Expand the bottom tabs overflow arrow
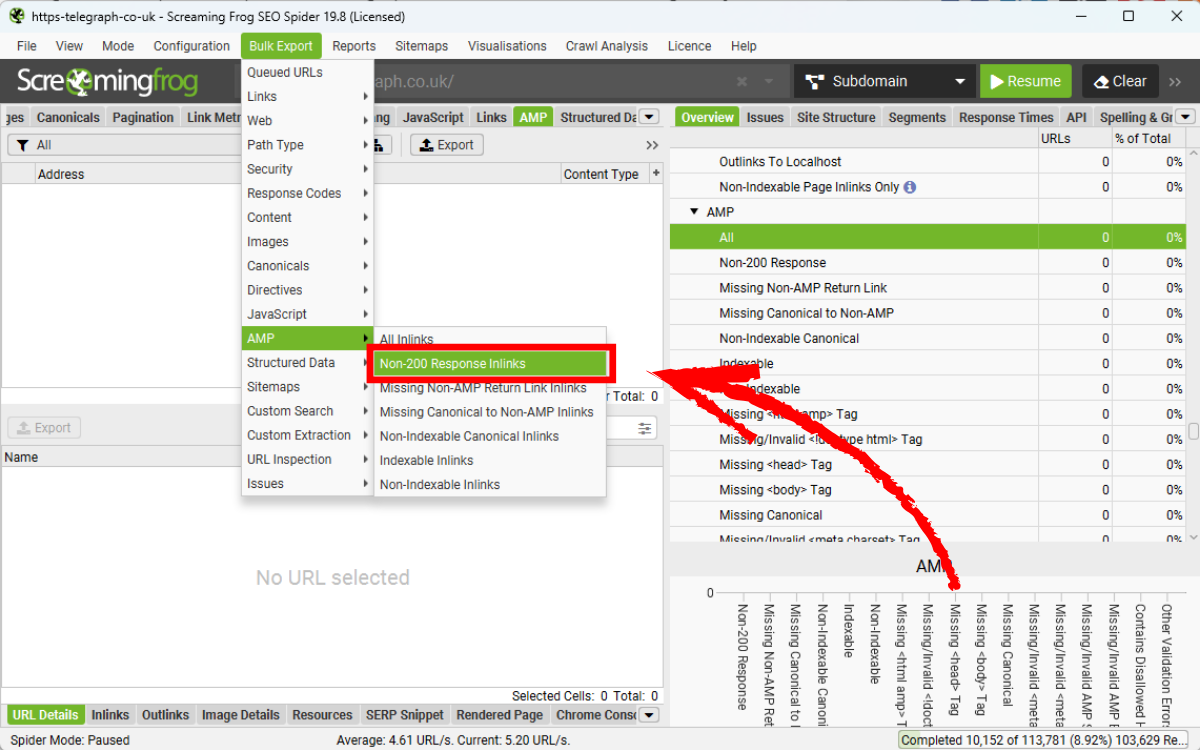The width and height of the screenshot is (1200, 750). [x=649, y=715]
